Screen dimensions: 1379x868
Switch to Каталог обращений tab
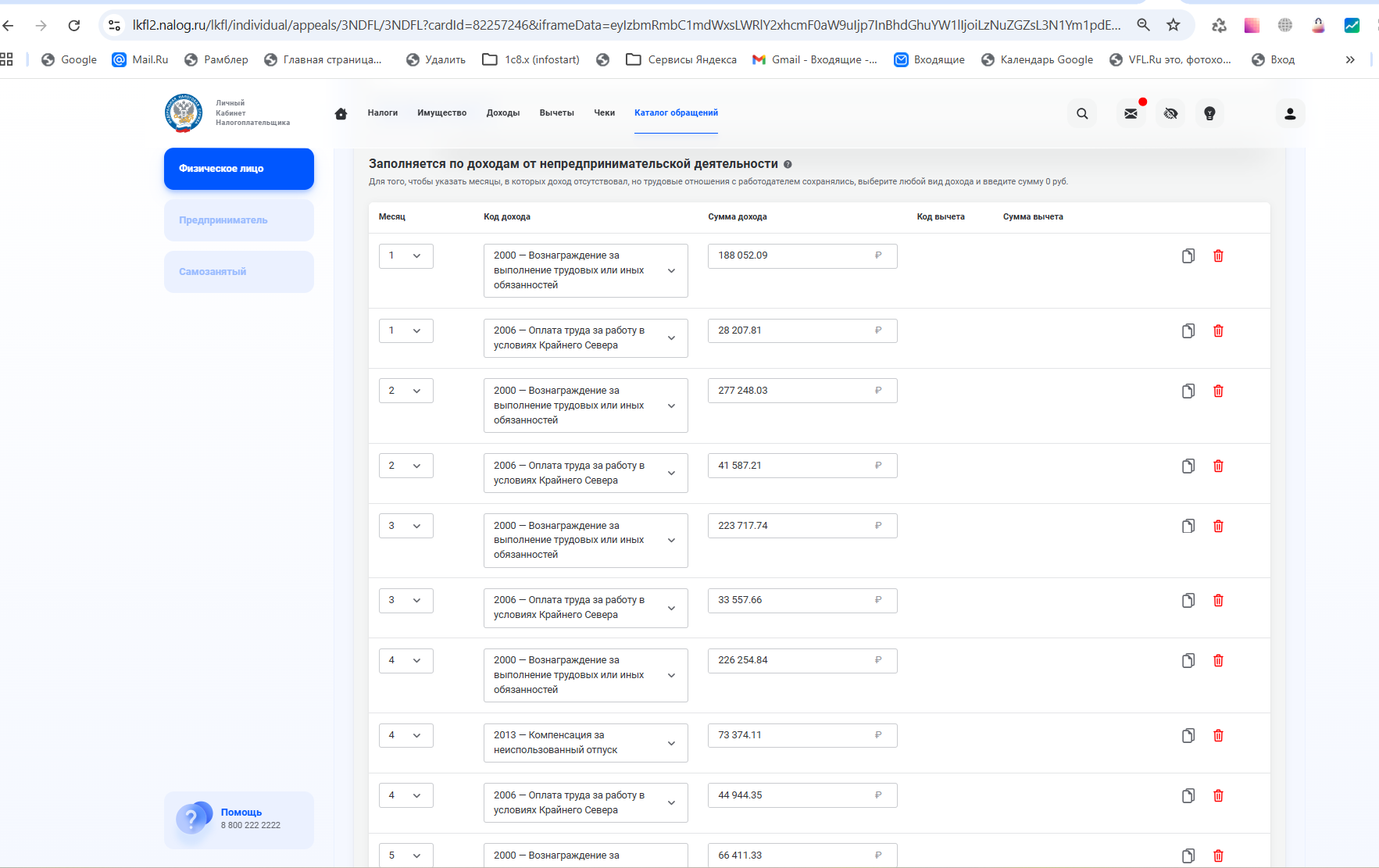tap(676, 113)
